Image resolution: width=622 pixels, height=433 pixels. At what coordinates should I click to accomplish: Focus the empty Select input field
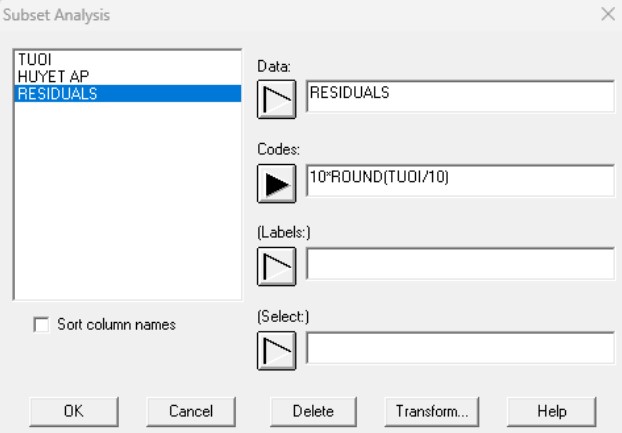click(x=459, y=347)
